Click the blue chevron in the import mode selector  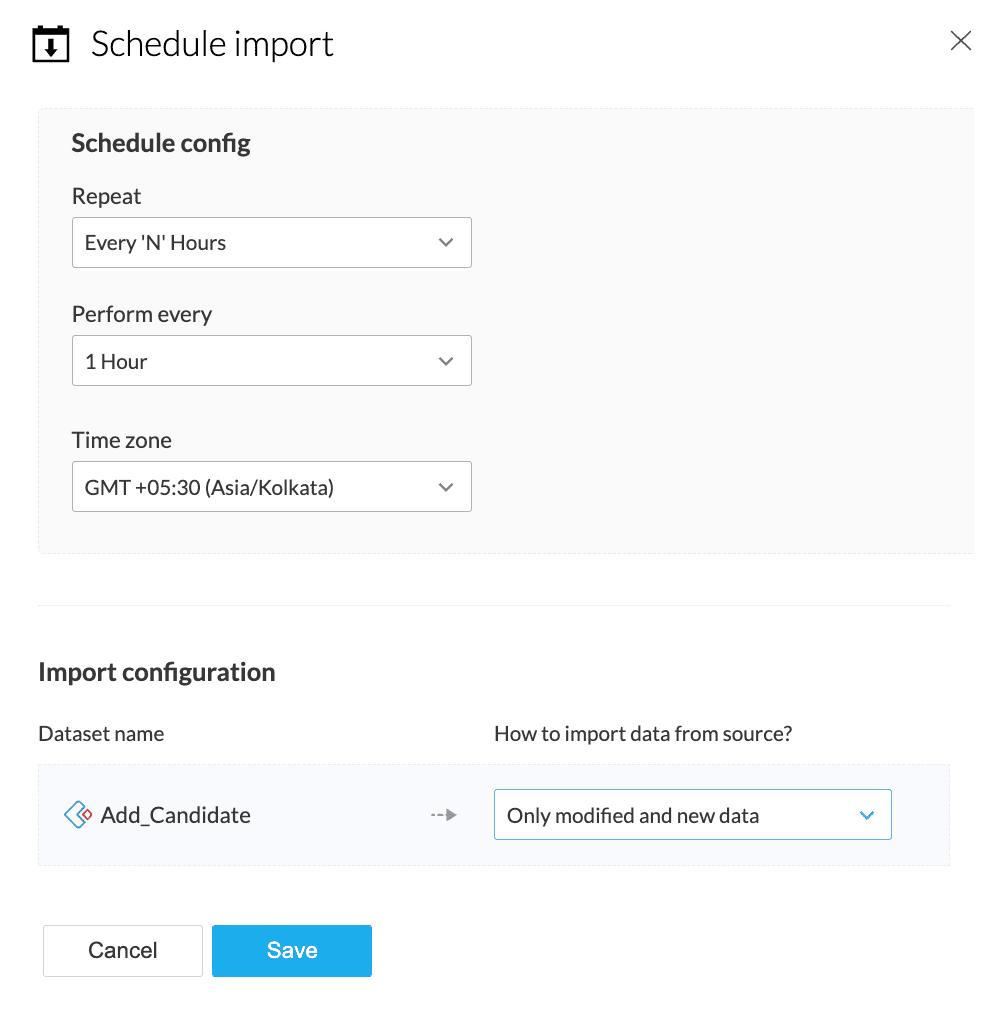tap(867, 815)
